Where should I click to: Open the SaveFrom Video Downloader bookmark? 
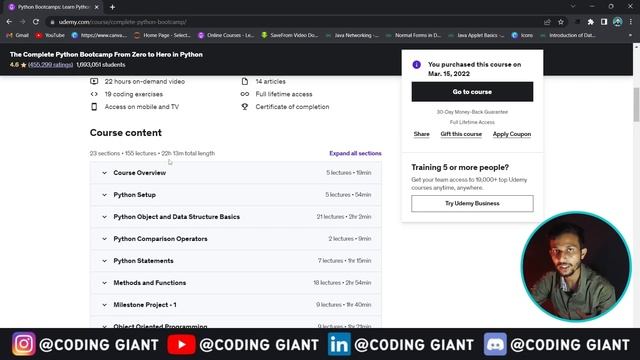point(289,36)
